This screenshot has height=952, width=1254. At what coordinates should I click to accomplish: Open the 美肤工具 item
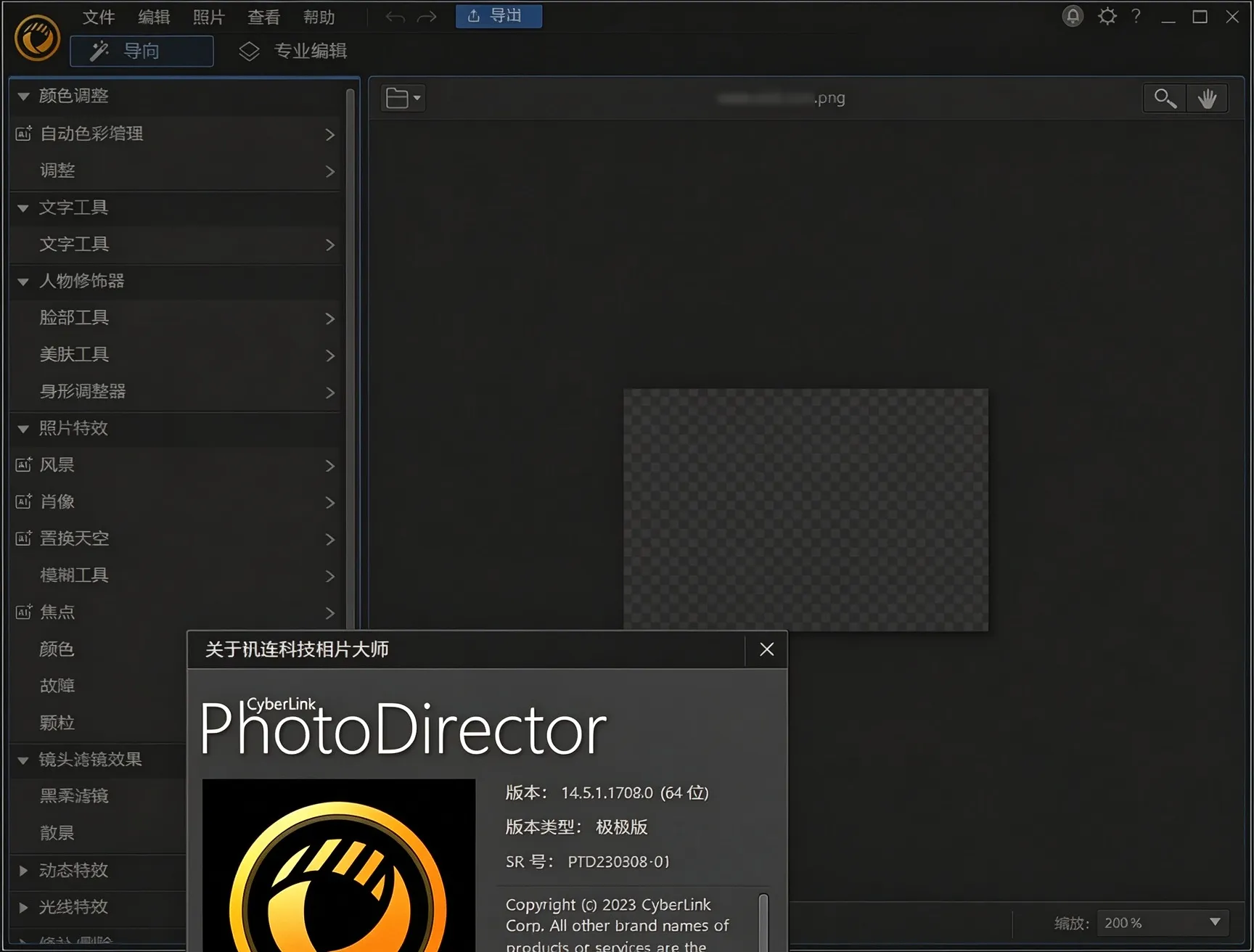point(175,354)
